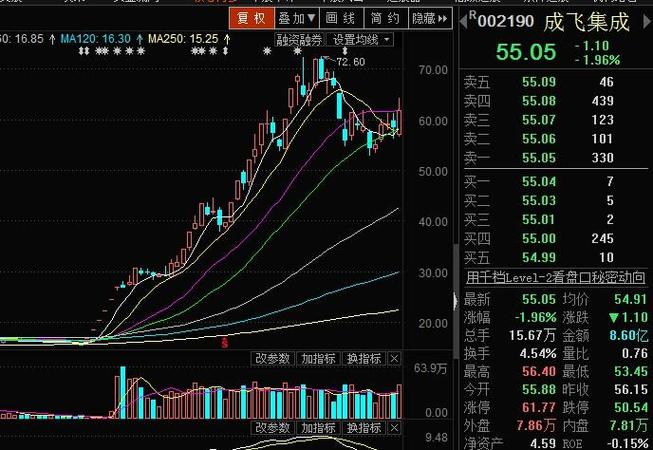Screen dimensions: 653x450
Task: Toggle 融资融券 margin trading display
Action: tap(300, 39)
